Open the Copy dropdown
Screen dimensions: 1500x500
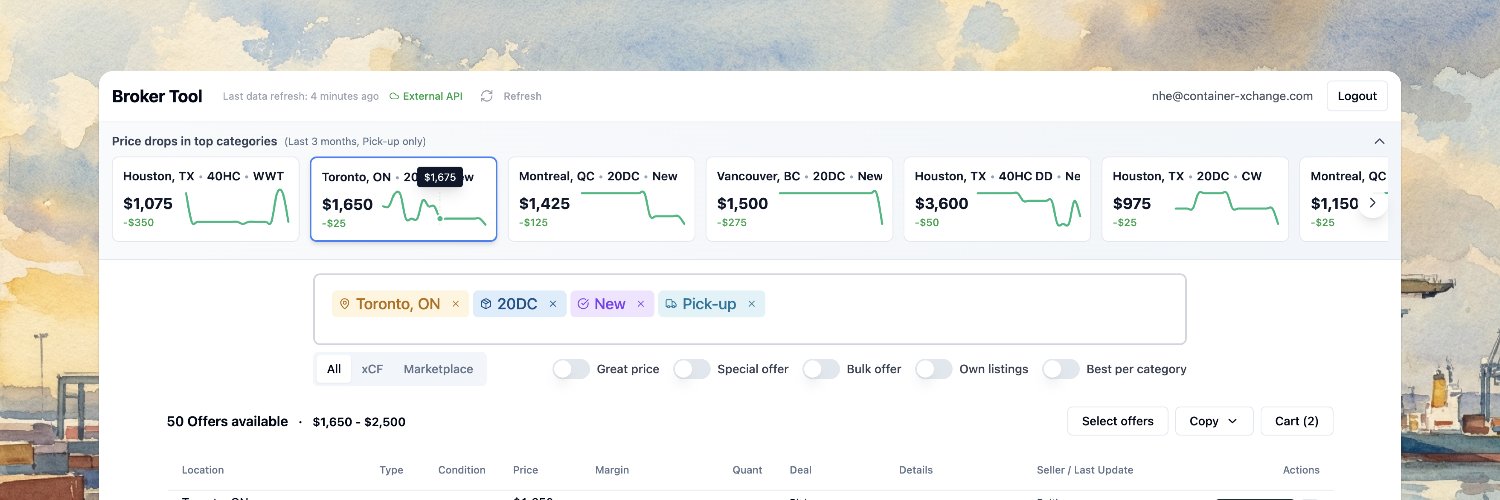1213,421
